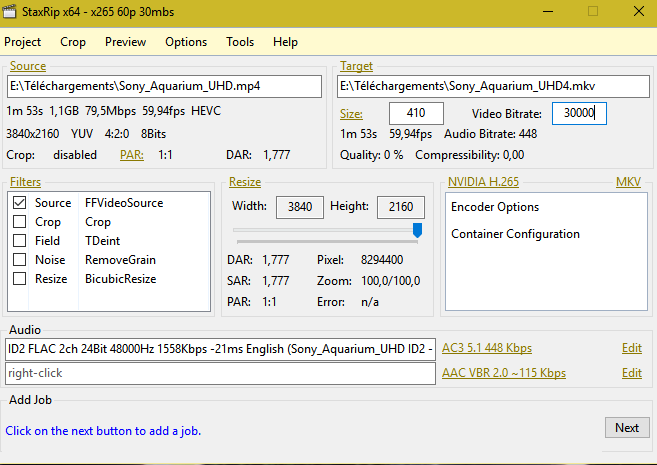Click the Zoom value 100,0/100,0
The image size is (657, 465).
[391, 281]
